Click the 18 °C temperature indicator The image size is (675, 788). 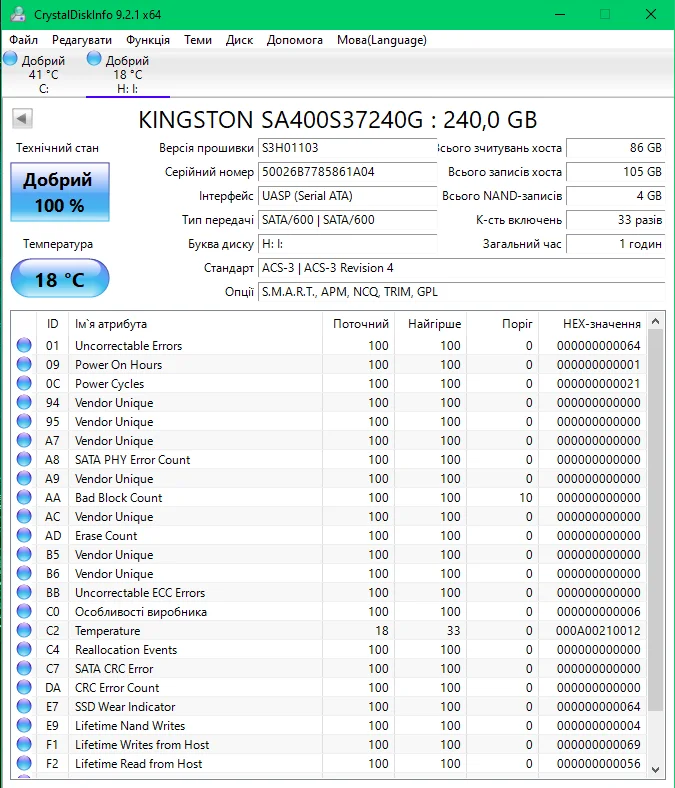pos(60,279)
